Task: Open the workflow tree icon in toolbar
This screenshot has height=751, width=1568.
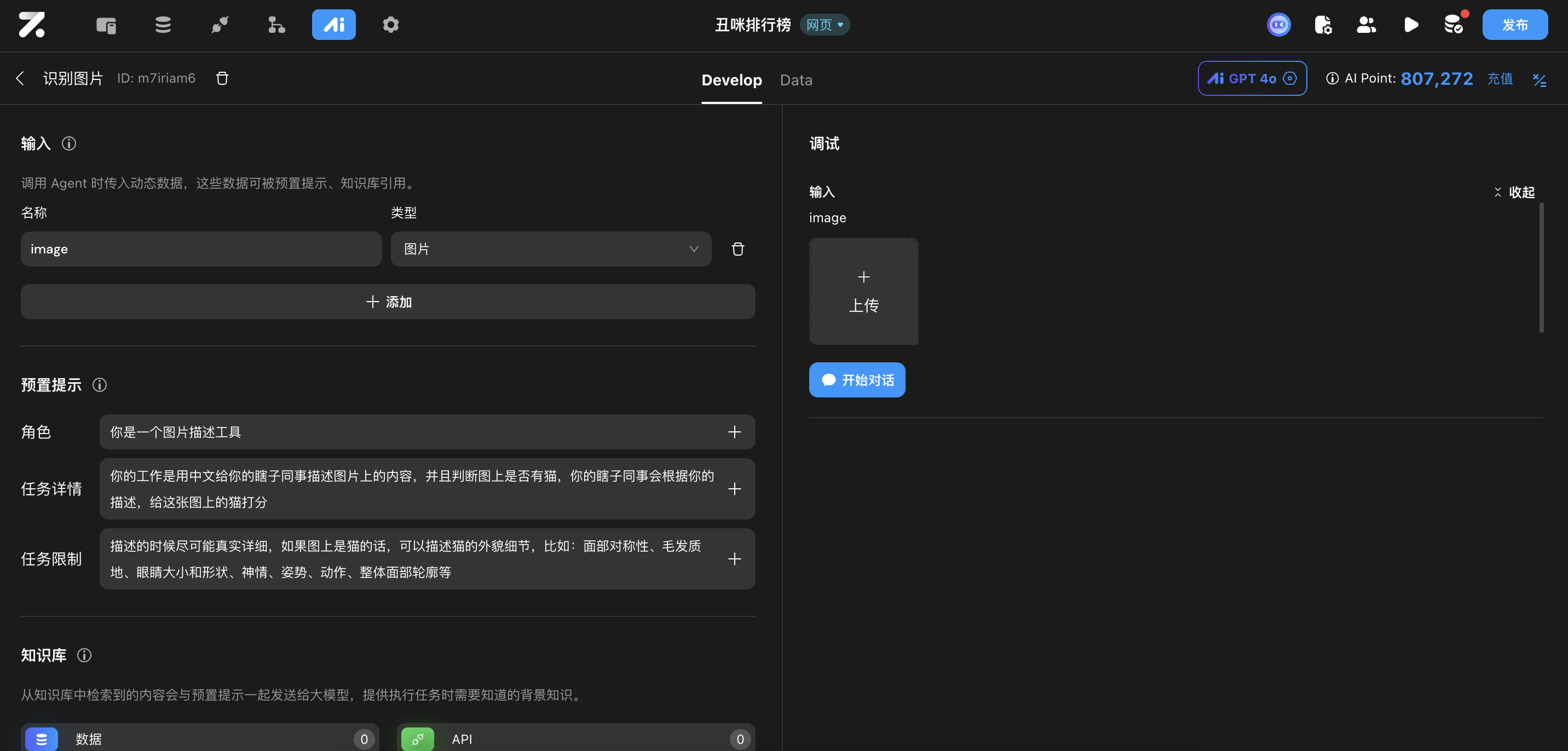Action: tap(276, 25)
